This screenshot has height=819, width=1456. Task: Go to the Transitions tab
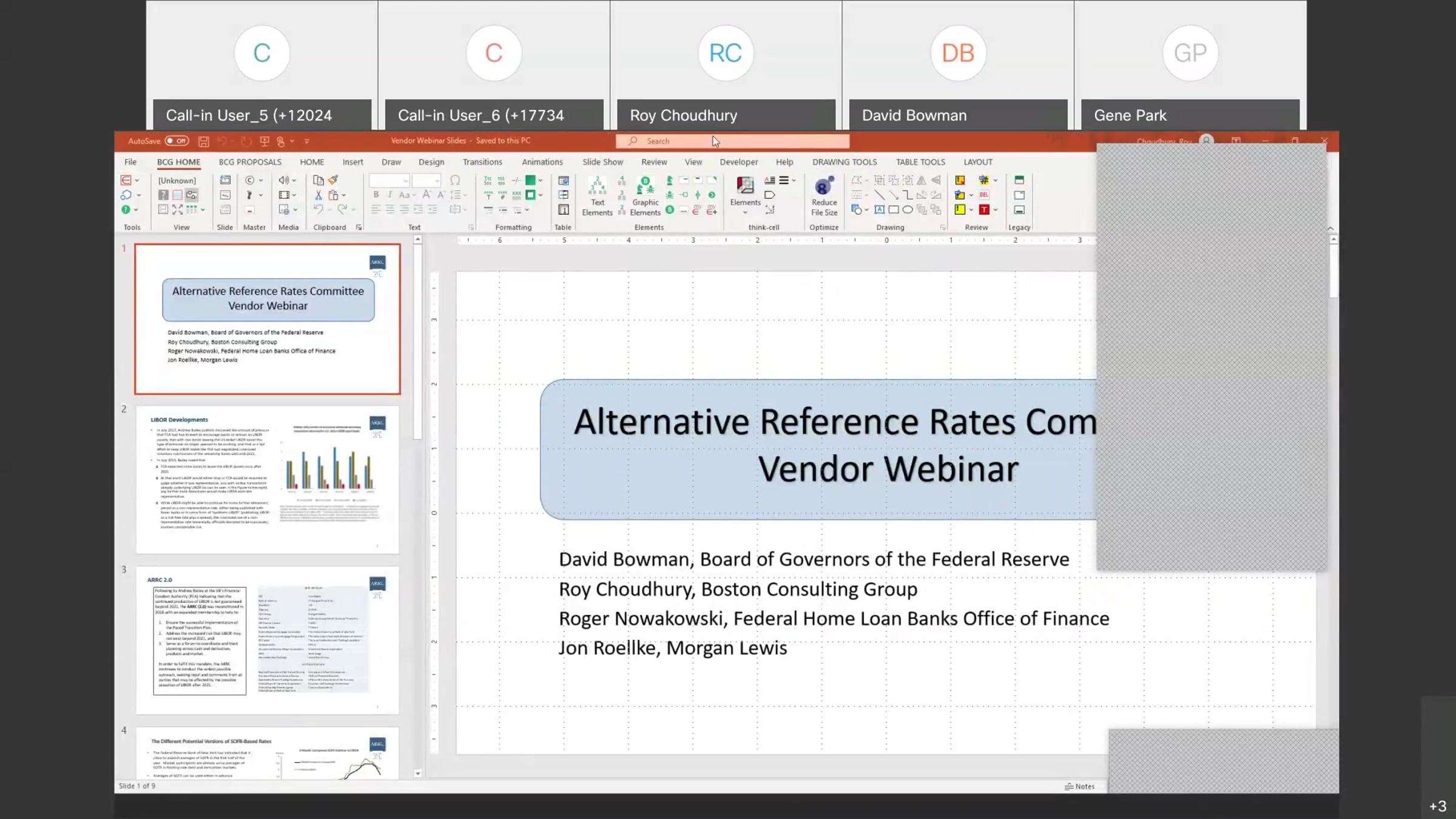click(482, 162)
